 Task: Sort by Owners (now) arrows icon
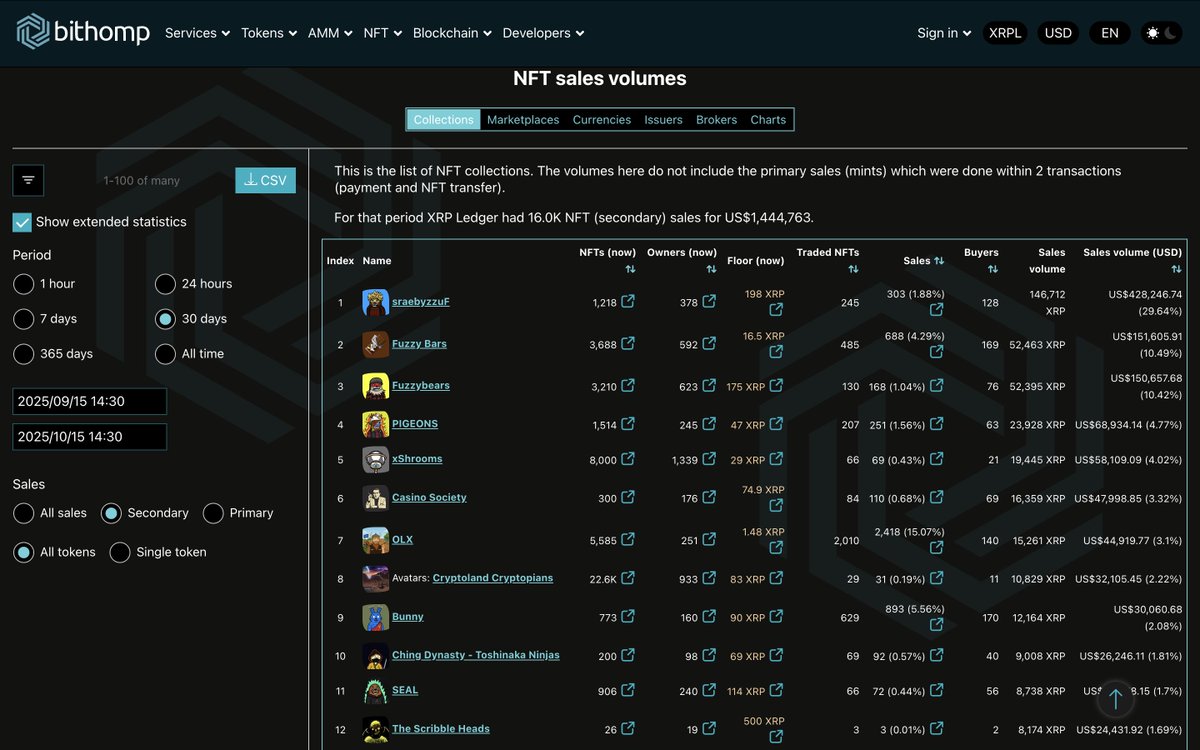pyautogui.click(x=711, y=269)
